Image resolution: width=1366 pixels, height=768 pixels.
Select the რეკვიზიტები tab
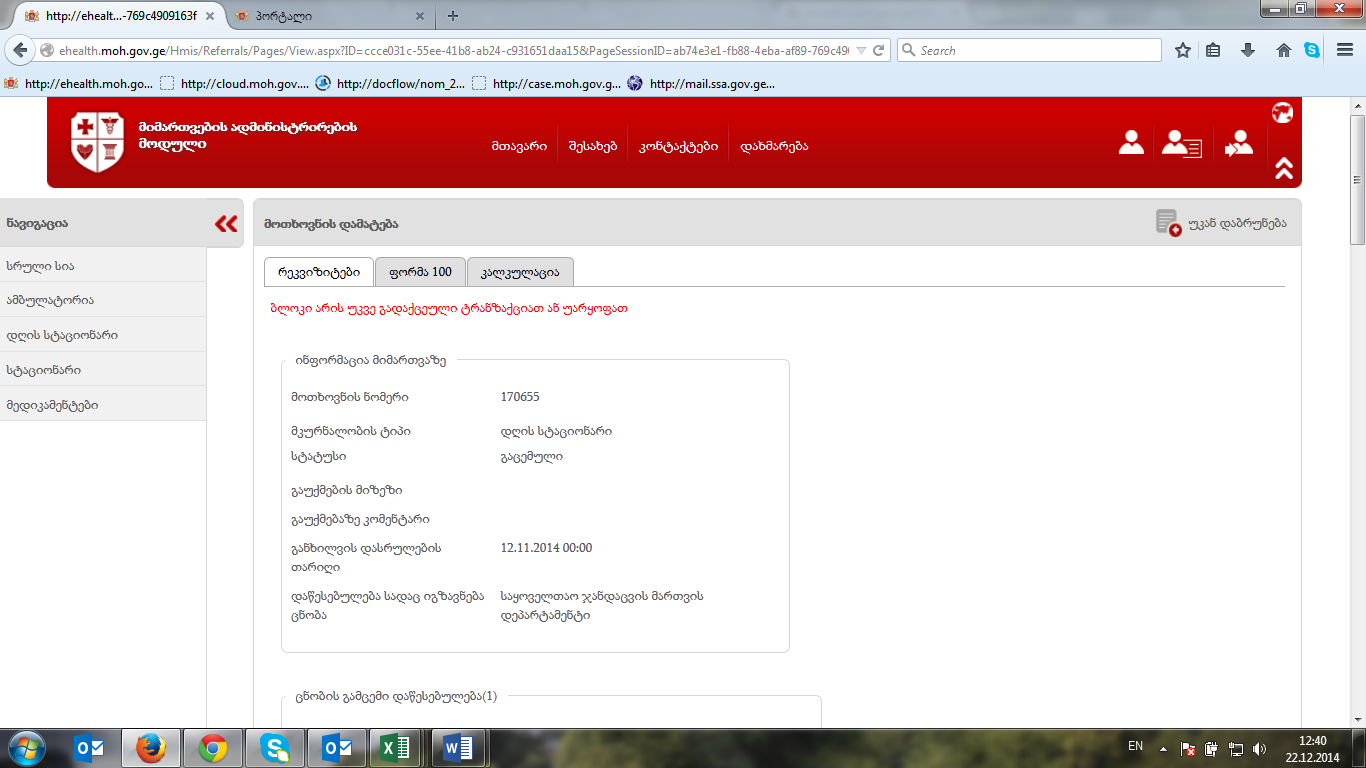[x=319, y=272]
